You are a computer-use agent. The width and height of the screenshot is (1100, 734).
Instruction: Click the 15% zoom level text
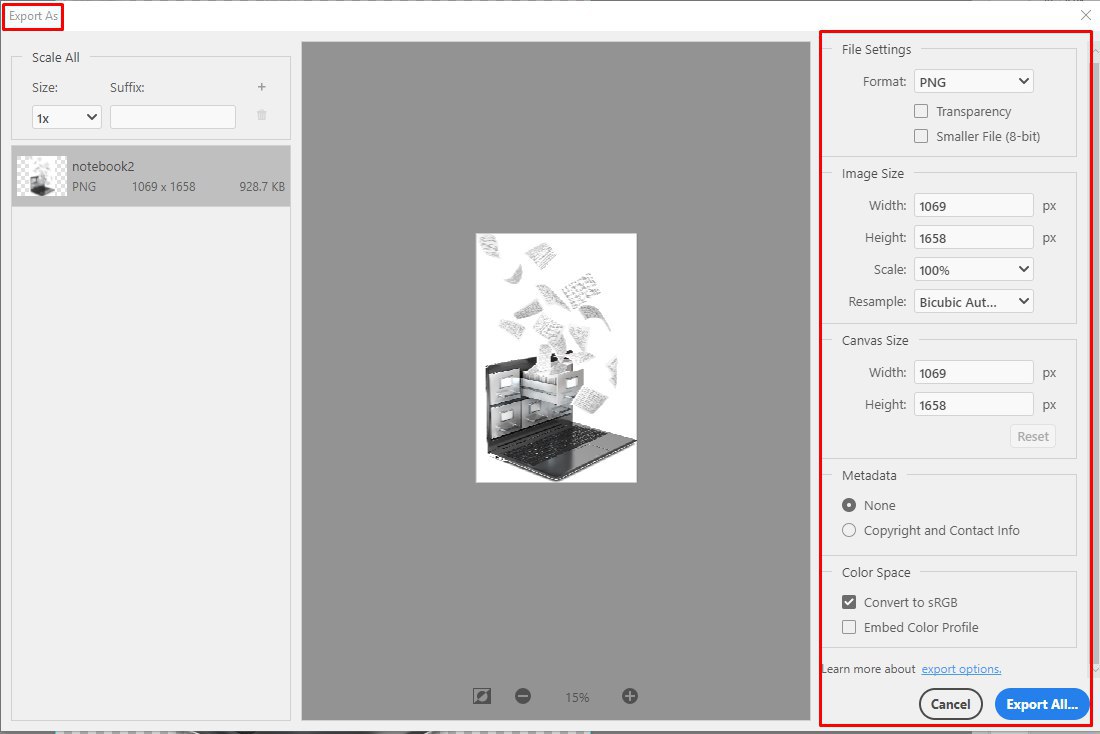(577, 697)
